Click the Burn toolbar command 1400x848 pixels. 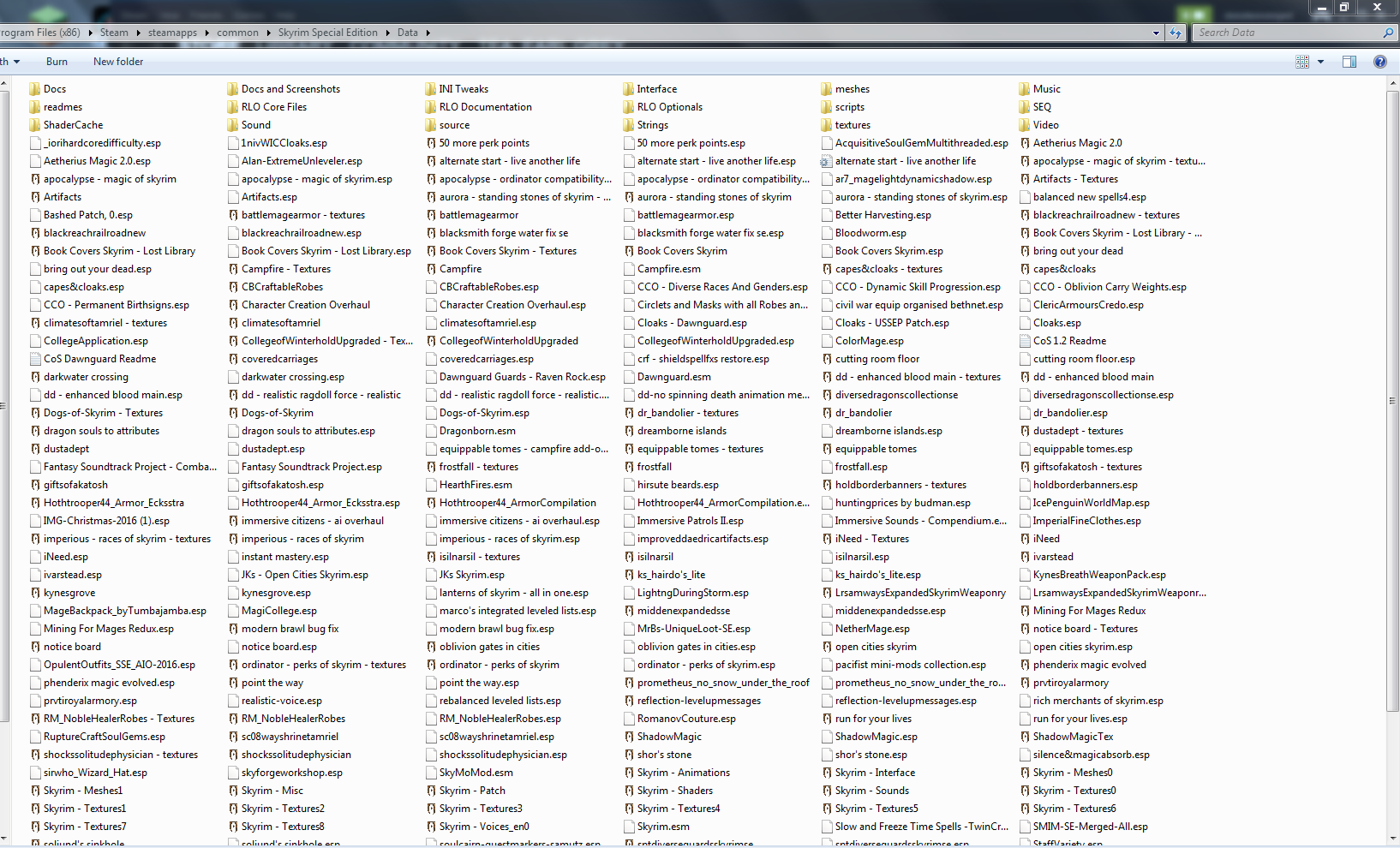57,62
